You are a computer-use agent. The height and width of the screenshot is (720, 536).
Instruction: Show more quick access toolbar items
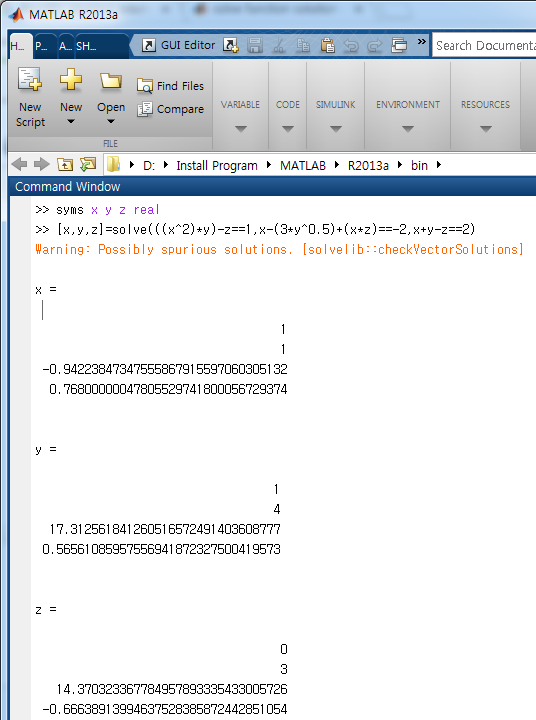coord(421,42)
